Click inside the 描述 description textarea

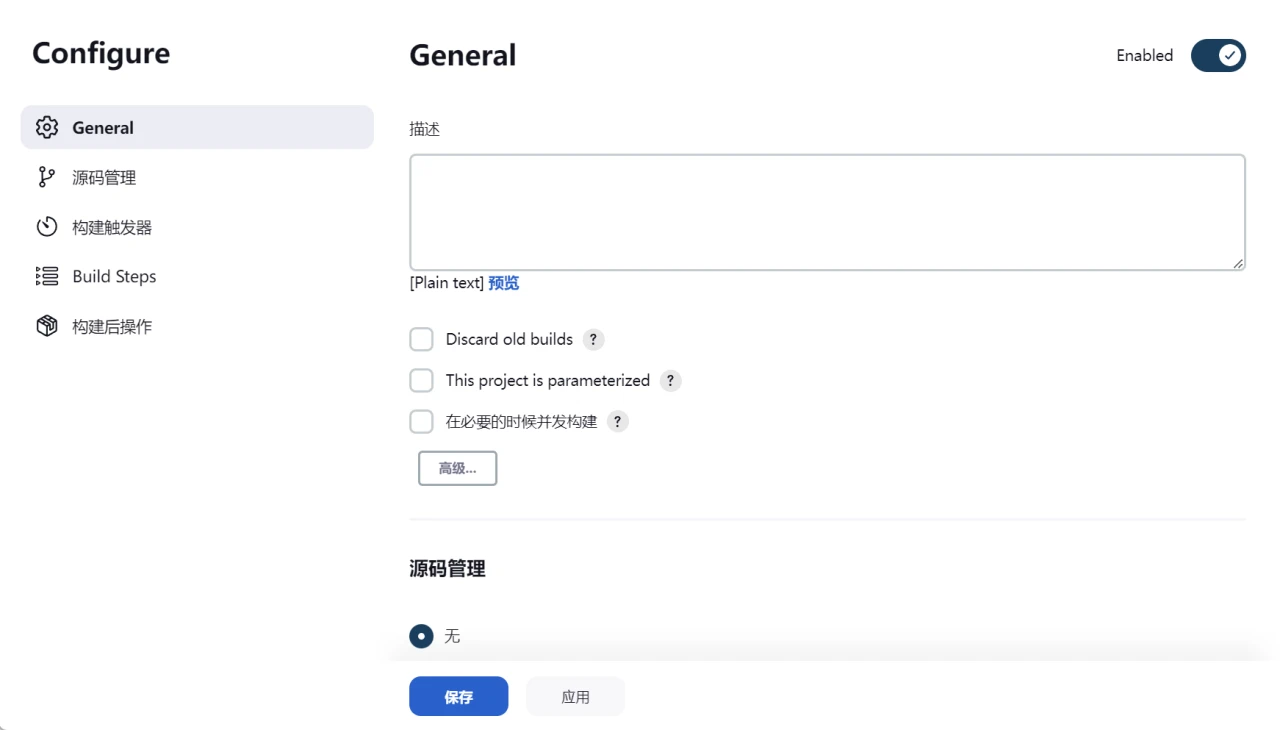tap(826, 212)
